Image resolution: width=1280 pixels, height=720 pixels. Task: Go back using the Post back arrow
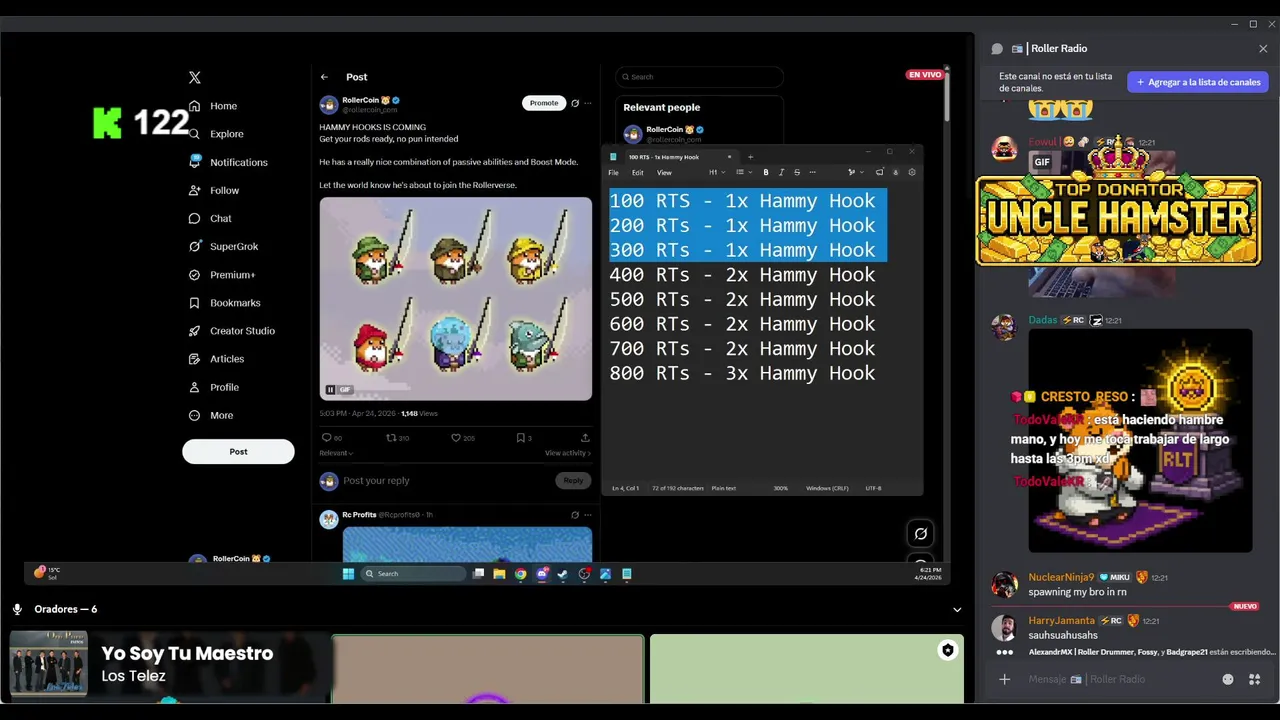coord(324,77)
